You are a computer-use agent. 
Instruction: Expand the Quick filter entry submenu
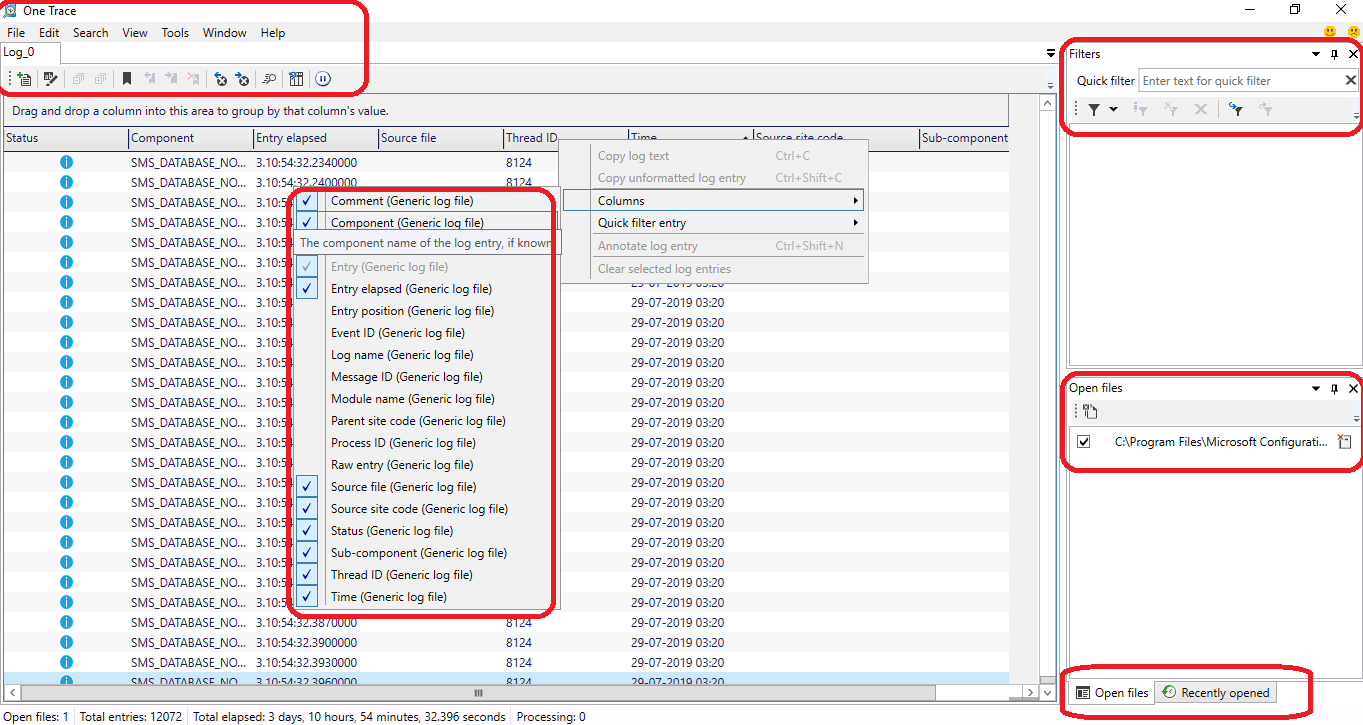713,223
